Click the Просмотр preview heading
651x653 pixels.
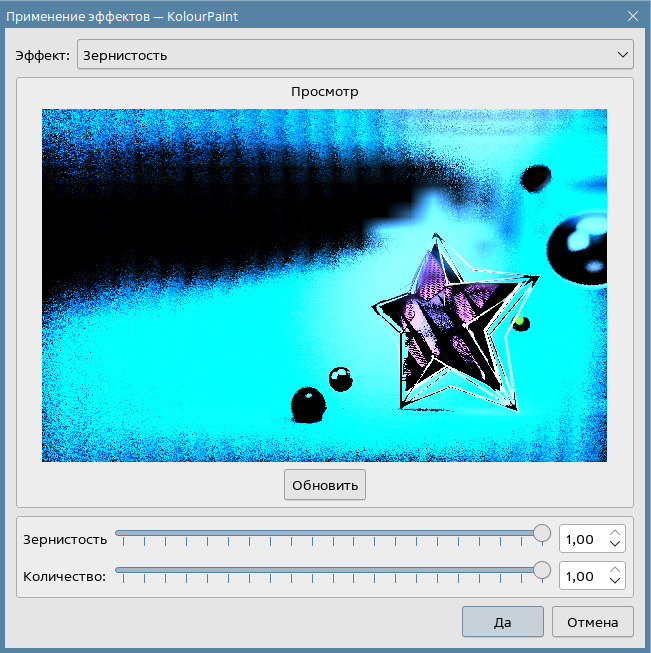pyautogui.click(x=324, y=91)
